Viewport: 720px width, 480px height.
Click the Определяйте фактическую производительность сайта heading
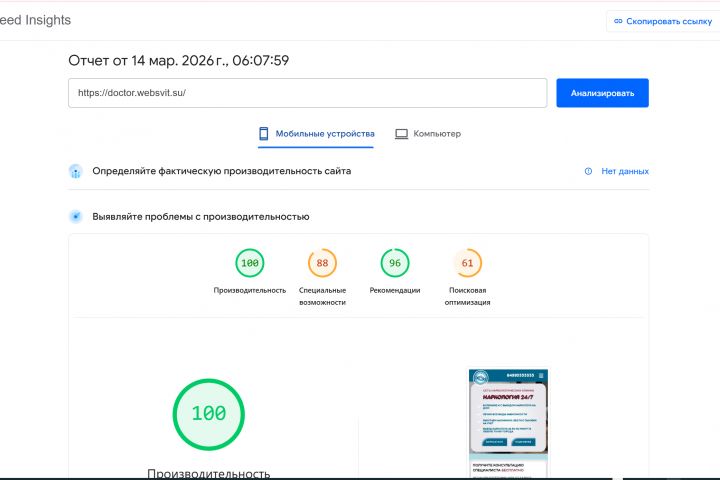222,171
